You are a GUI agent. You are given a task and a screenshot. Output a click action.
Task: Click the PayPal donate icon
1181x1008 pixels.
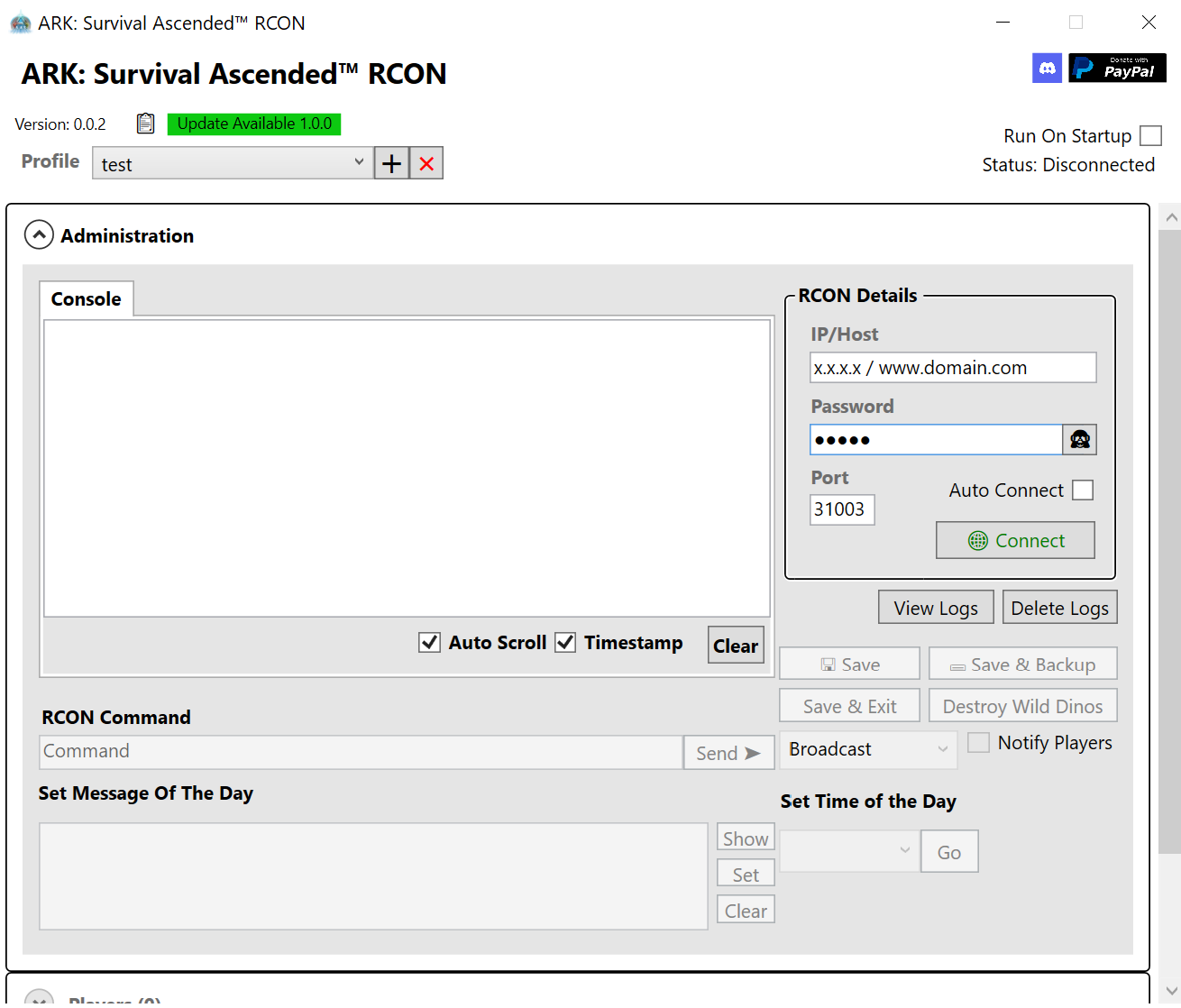1117,68
